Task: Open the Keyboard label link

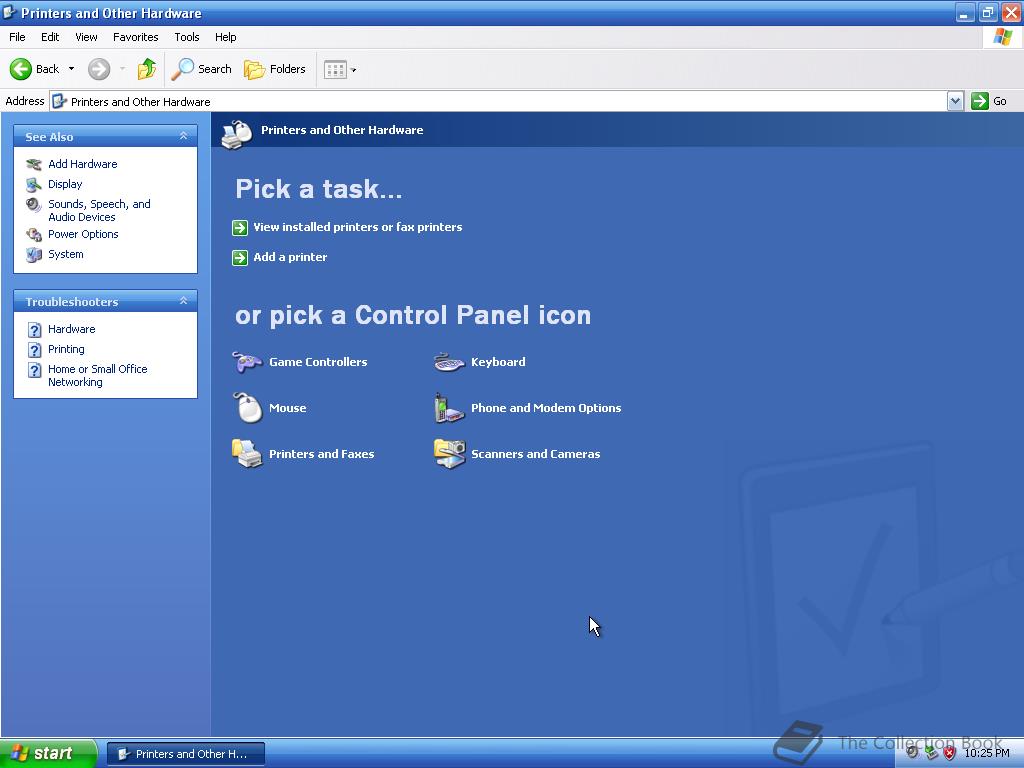Action: click(x=498, y=362)
